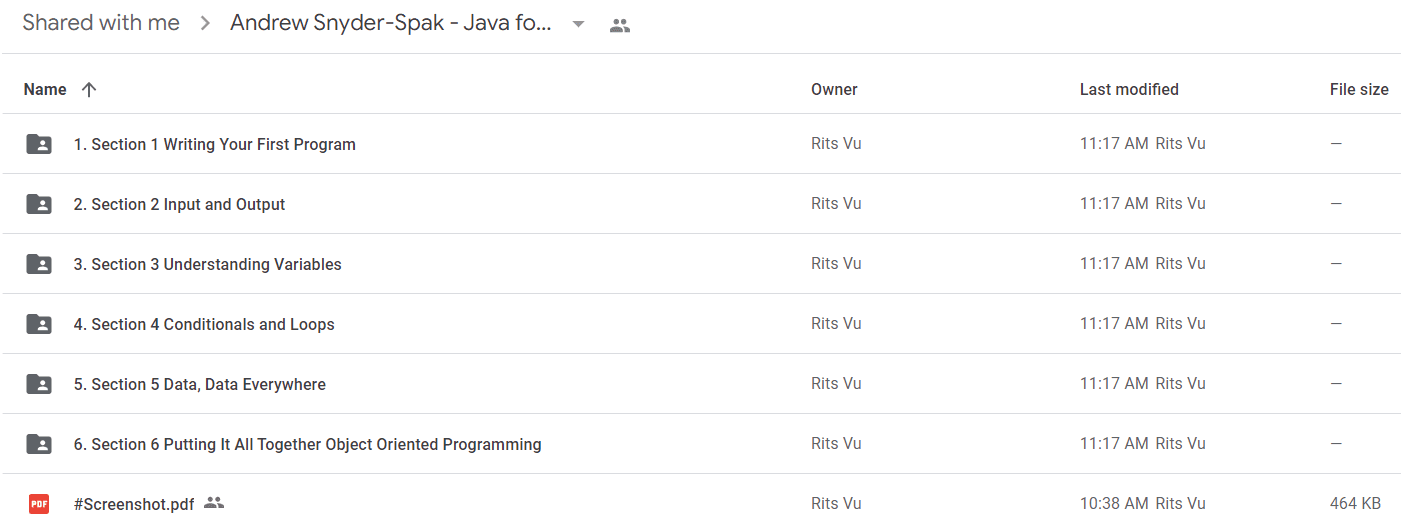Reverse sort order with the Name arrow
This screenshot has height=527, width=1401.
[89, 89]
